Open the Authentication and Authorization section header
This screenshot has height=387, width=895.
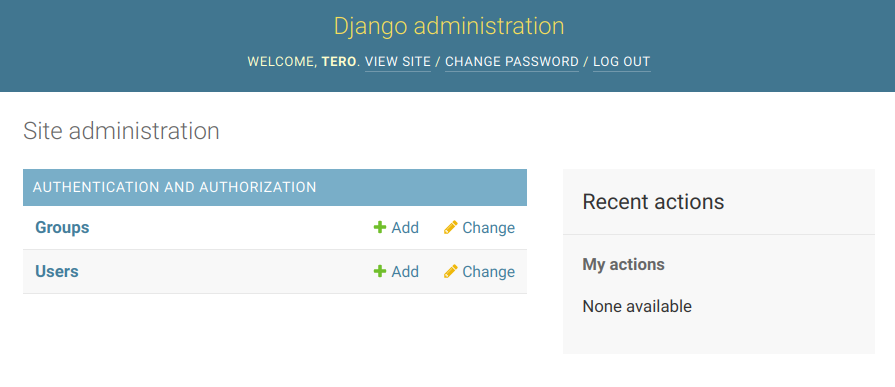(x=175, y=187)
